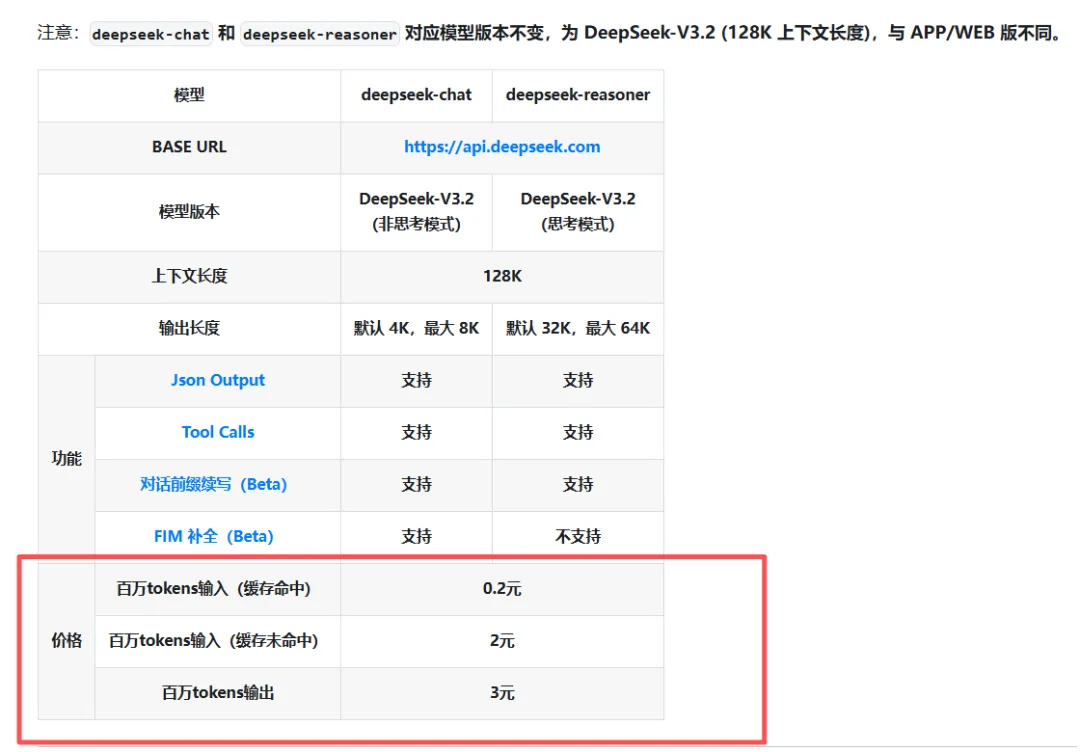
Task: Click the DeepSeek-V3.2 (思考模式) cell
Action: [577, 212]
